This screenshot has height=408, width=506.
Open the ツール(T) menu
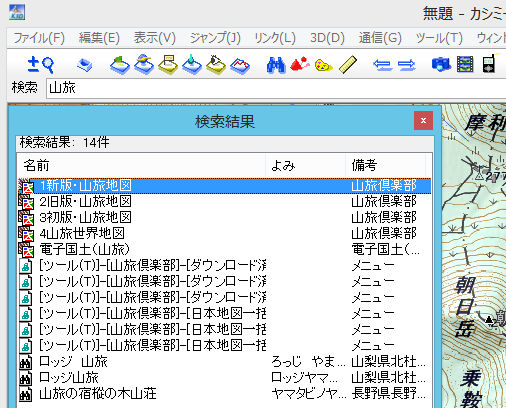pos(439,38)
